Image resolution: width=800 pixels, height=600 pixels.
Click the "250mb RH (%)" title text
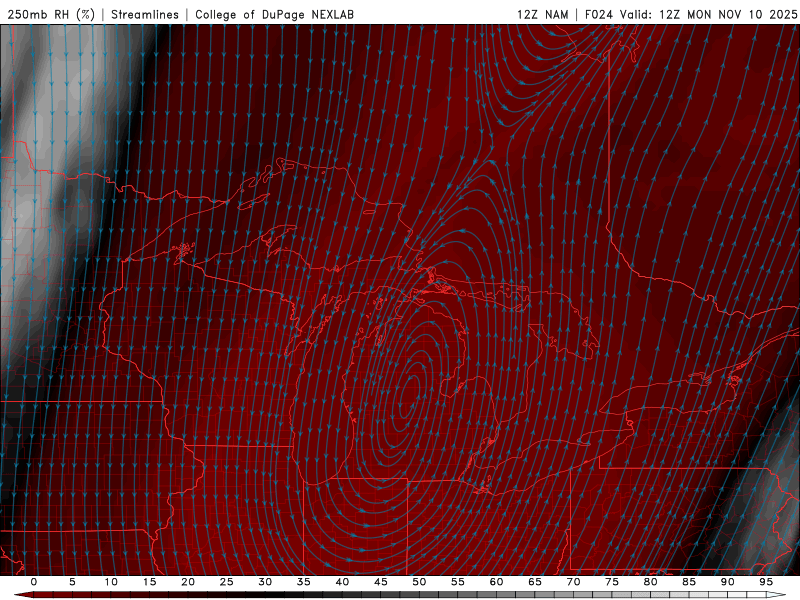51,14
